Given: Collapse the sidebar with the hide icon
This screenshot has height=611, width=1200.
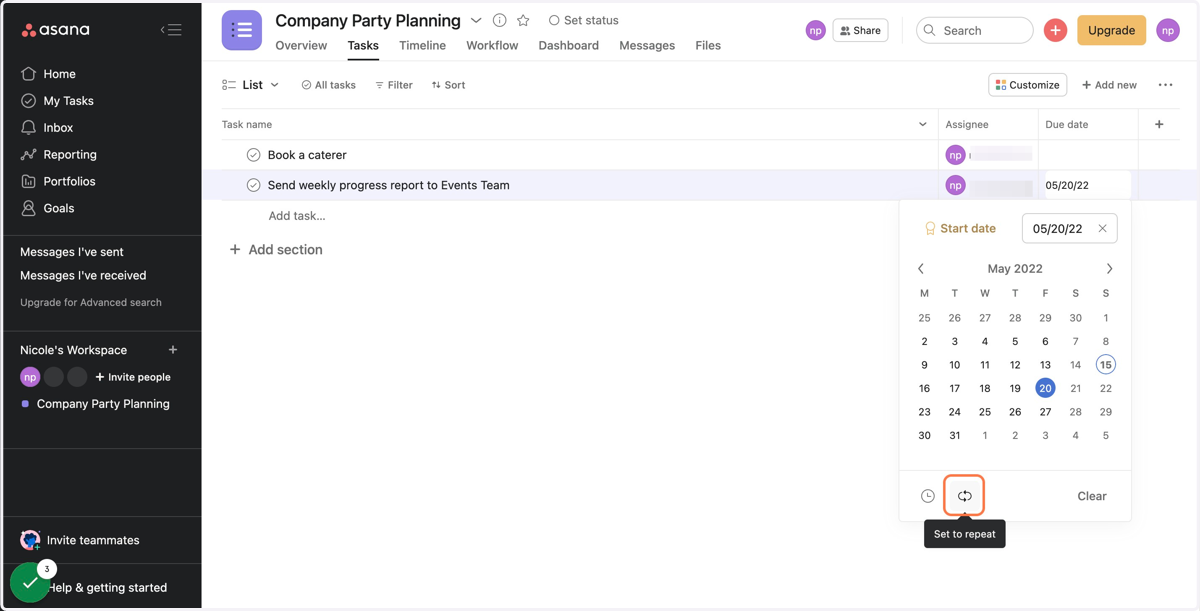Looking at the screenshot, I should tap(171, 30).
